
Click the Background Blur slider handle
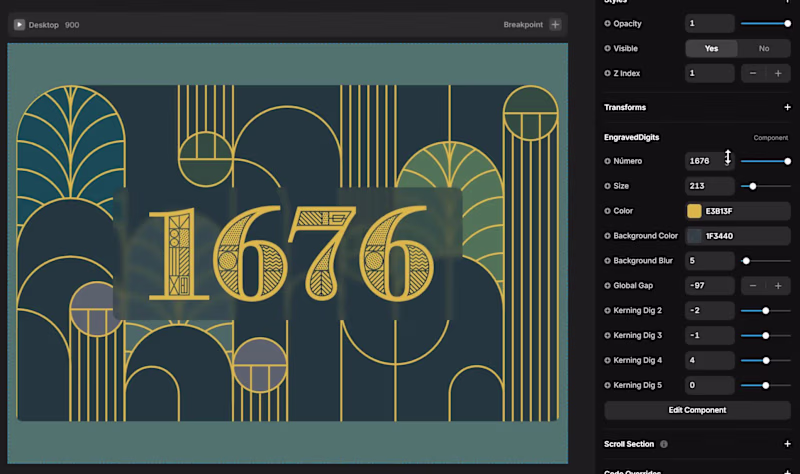point(746,261)
